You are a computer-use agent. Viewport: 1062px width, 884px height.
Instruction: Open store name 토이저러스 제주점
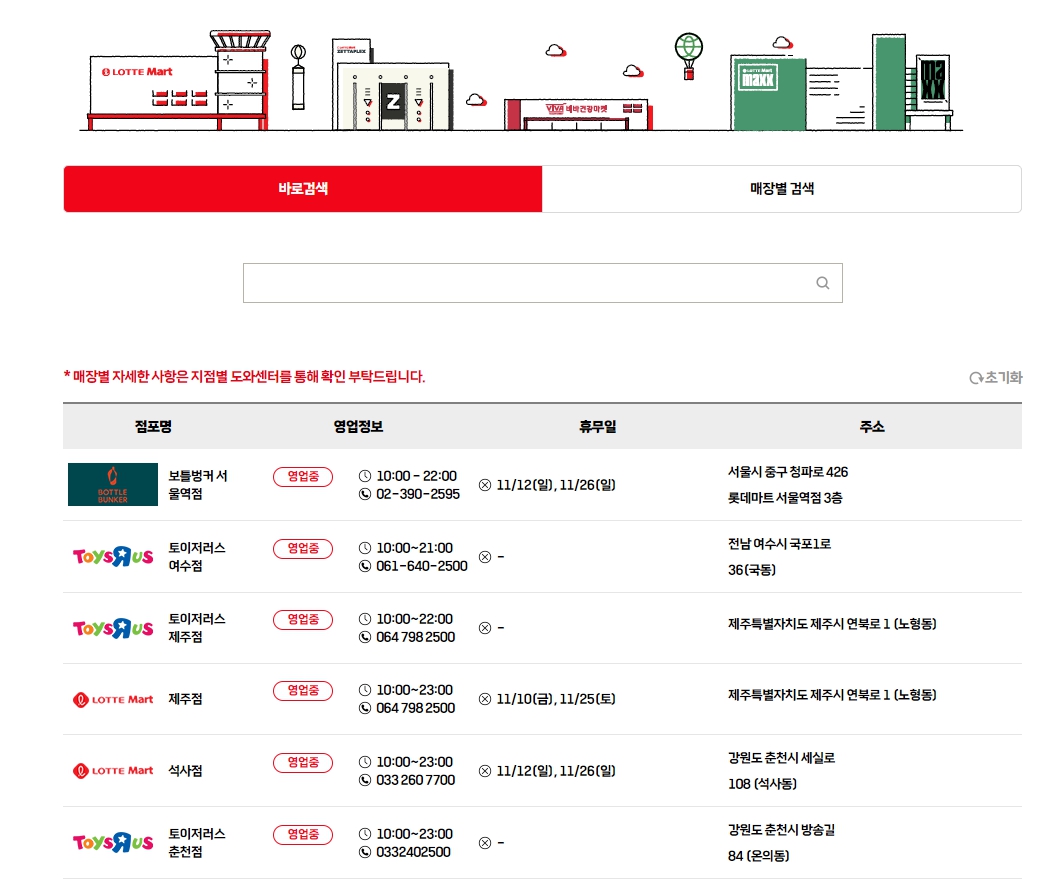tap(197, 628)
